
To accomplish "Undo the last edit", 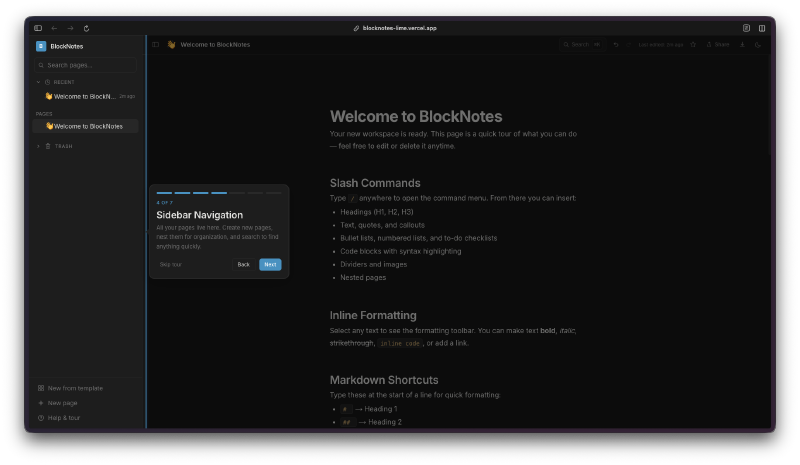I will pyautogui.click(x=616, y=44).
